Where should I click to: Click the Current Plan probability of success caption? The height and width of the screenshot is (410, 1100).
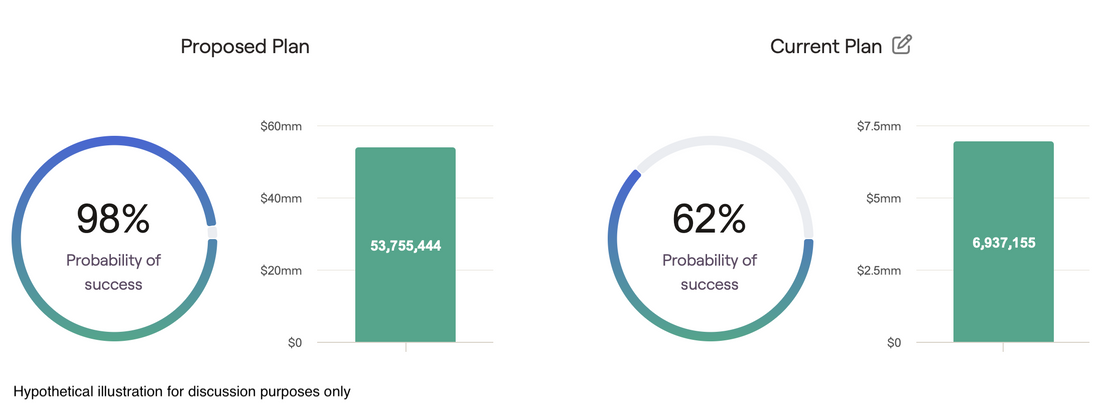tap(710, 272)
